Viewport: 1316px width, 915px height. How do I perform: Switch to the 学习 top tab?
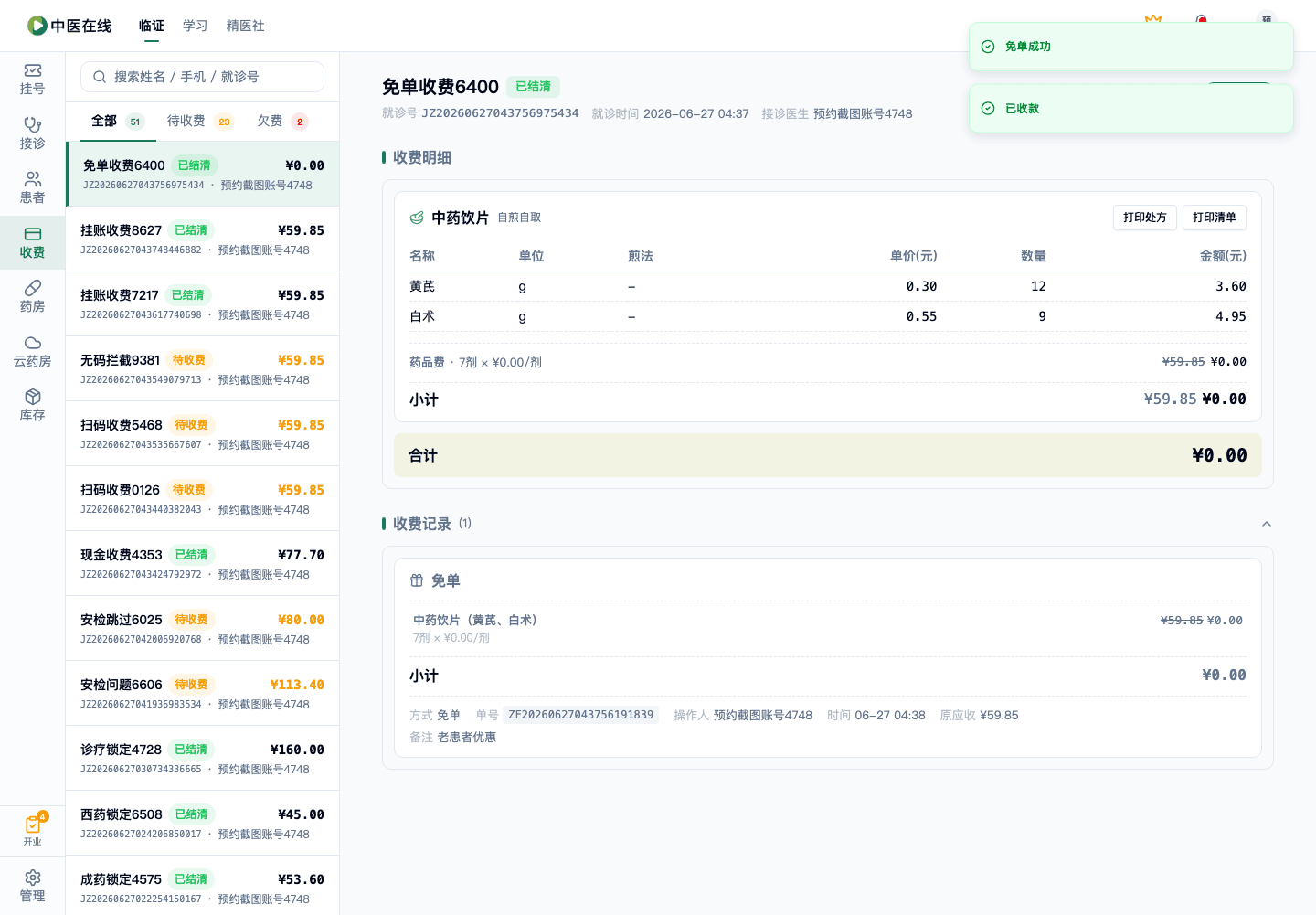[x=196, y=26]
